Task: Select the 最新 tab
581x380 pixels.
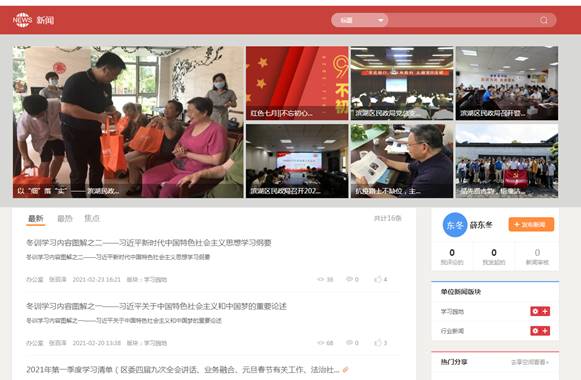Action: point(36,219)
